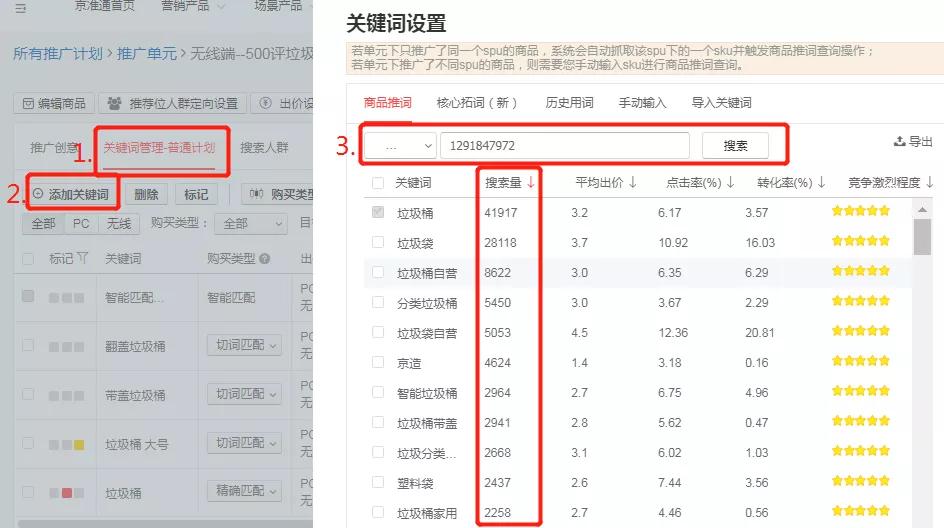Select the 无线 filter button
944x528 pixels.
119,224
